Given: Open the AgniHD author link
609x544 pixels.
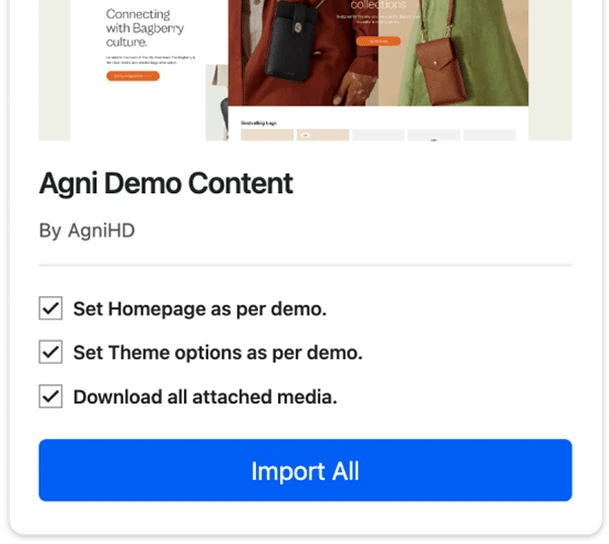Looking at the screenshot, I should [x=101, y=231].
